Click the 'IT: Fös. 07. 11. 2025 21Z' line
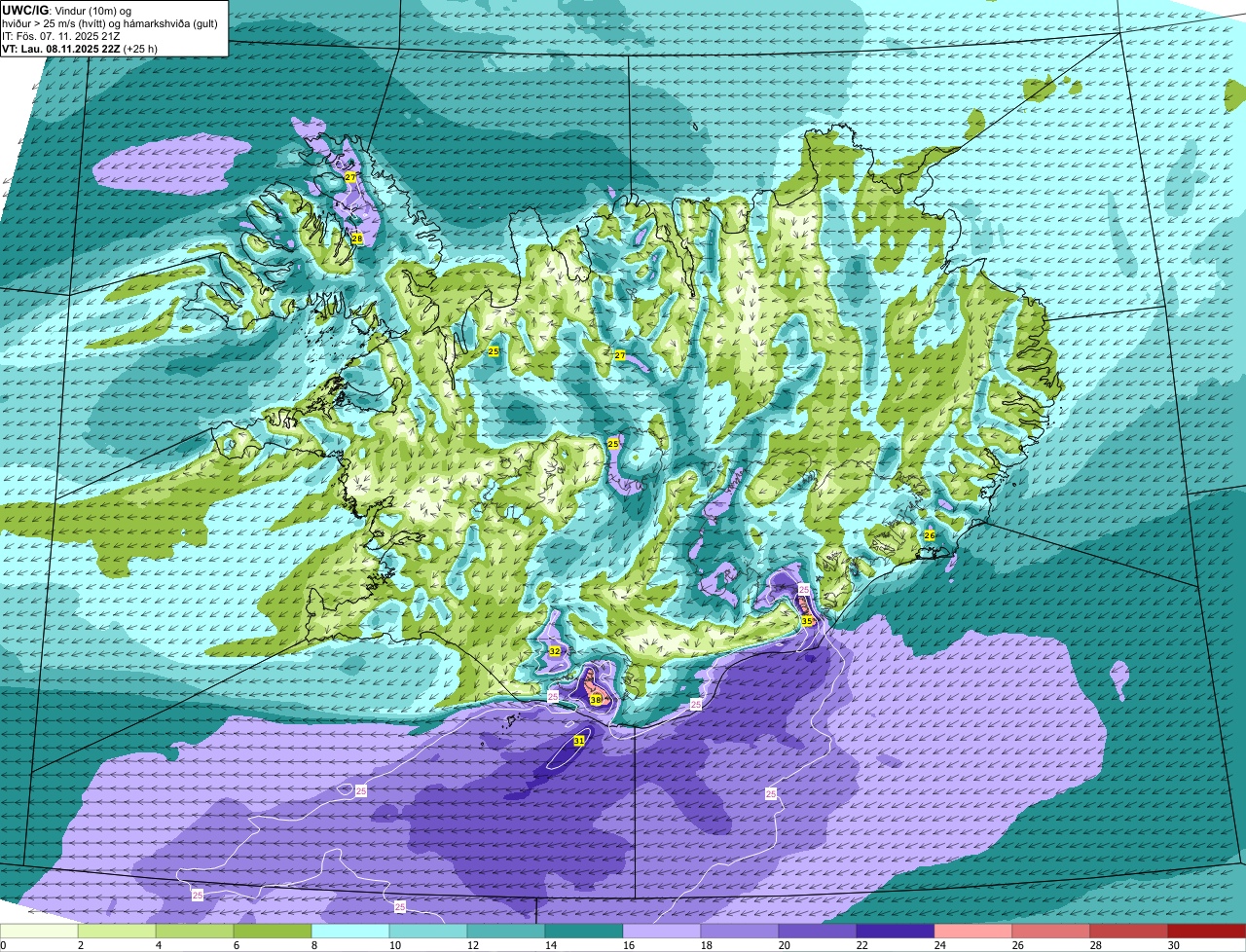The height and width of the screenshot is (952, 1246). (61, 35)
